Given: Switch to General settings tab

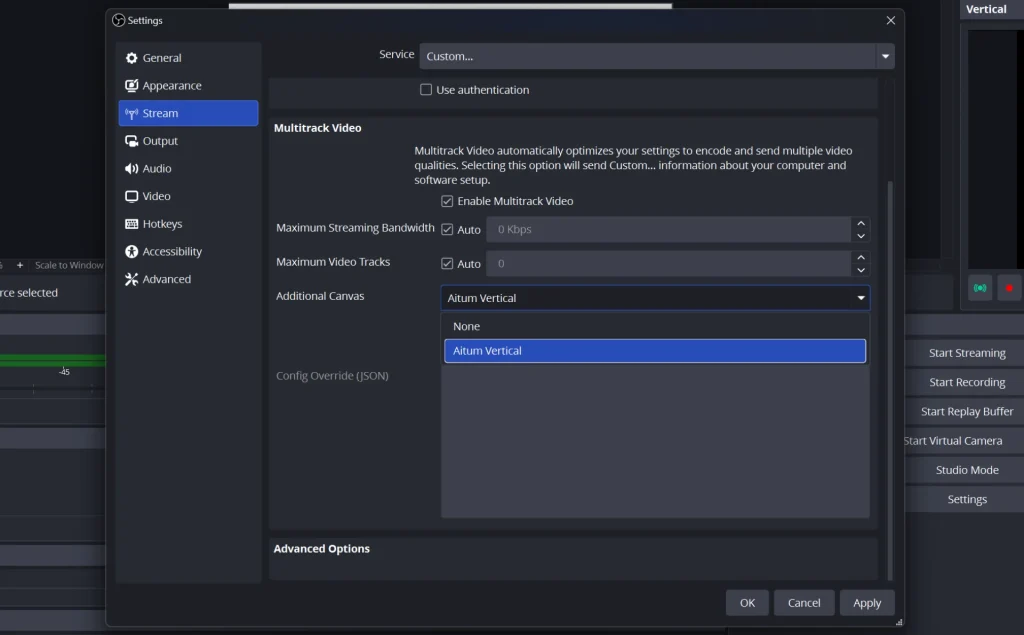Looking at the screenshot, I should coord(188,58).
